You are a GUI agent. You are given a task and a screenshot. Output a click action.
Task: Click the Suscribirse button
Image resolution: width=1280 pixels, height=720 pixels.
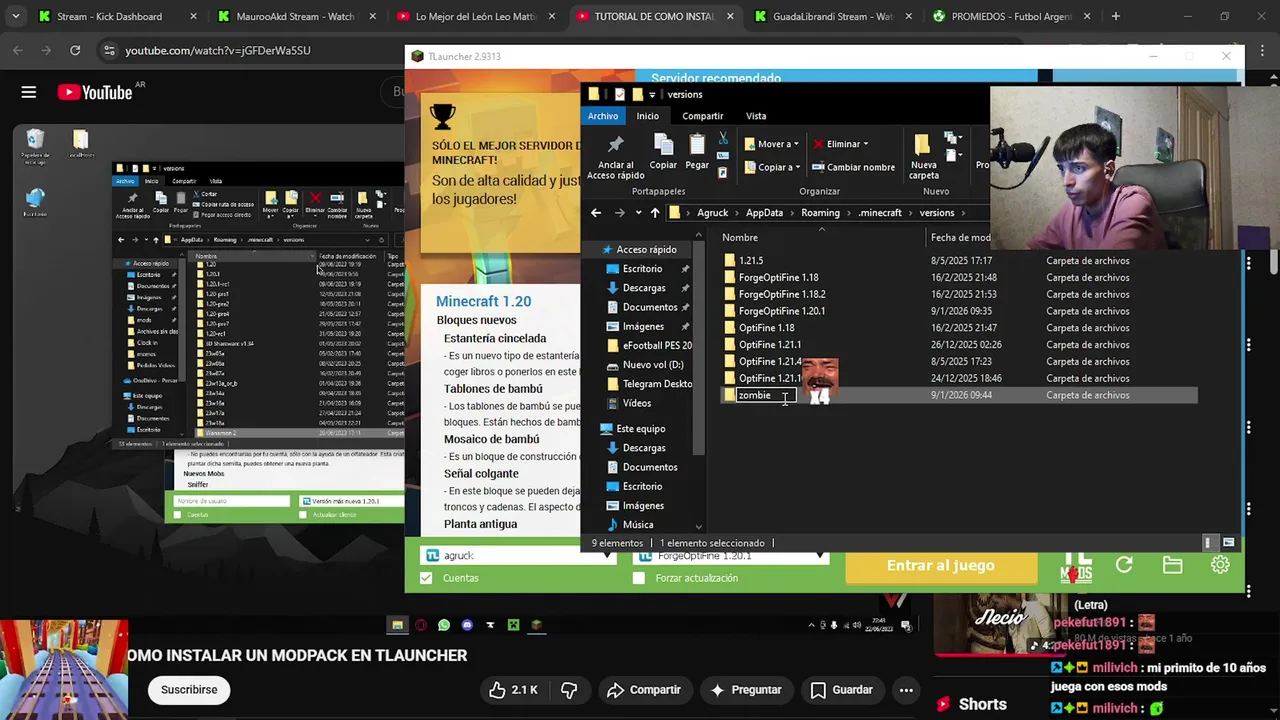click(189, 690)
